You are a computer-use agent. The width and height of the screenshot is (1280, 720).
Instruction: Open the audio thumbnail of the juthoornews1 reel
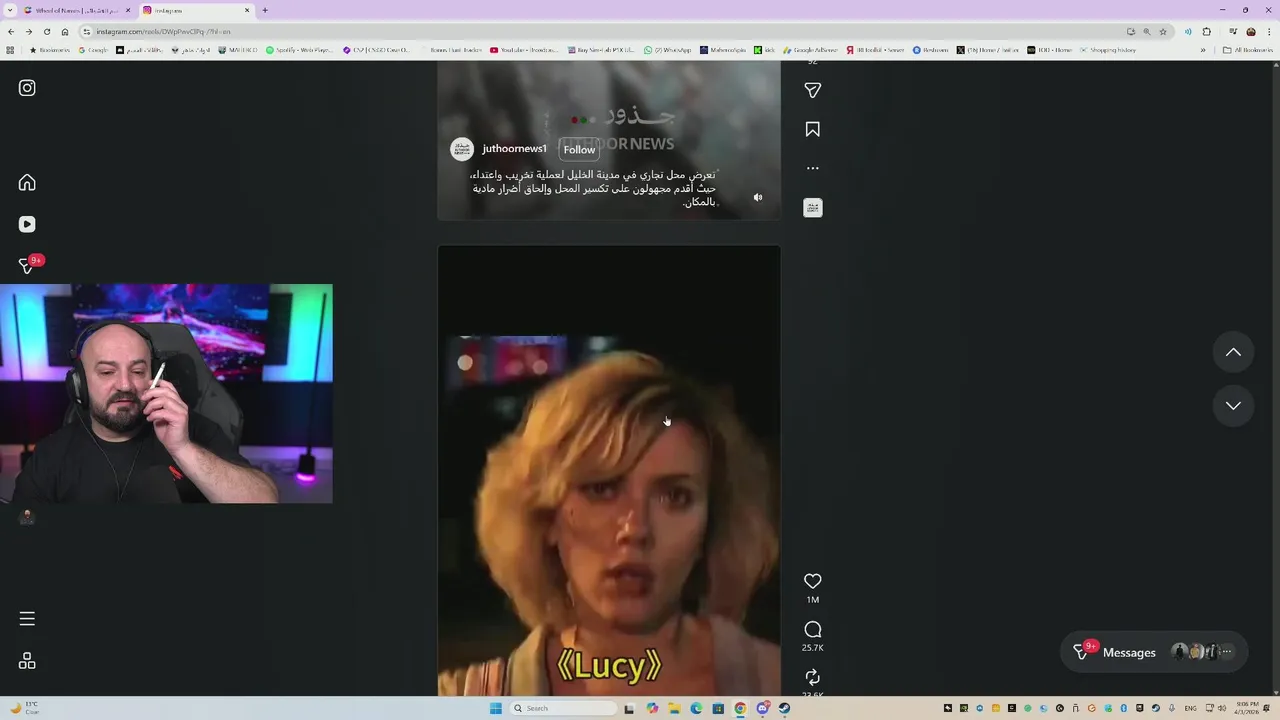pyautogui.click(x=813, y=207)
